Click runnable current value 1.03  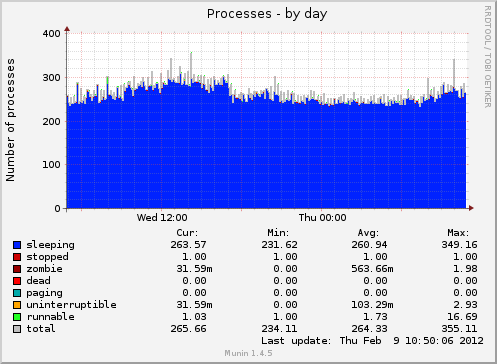[x=194, y=317]
